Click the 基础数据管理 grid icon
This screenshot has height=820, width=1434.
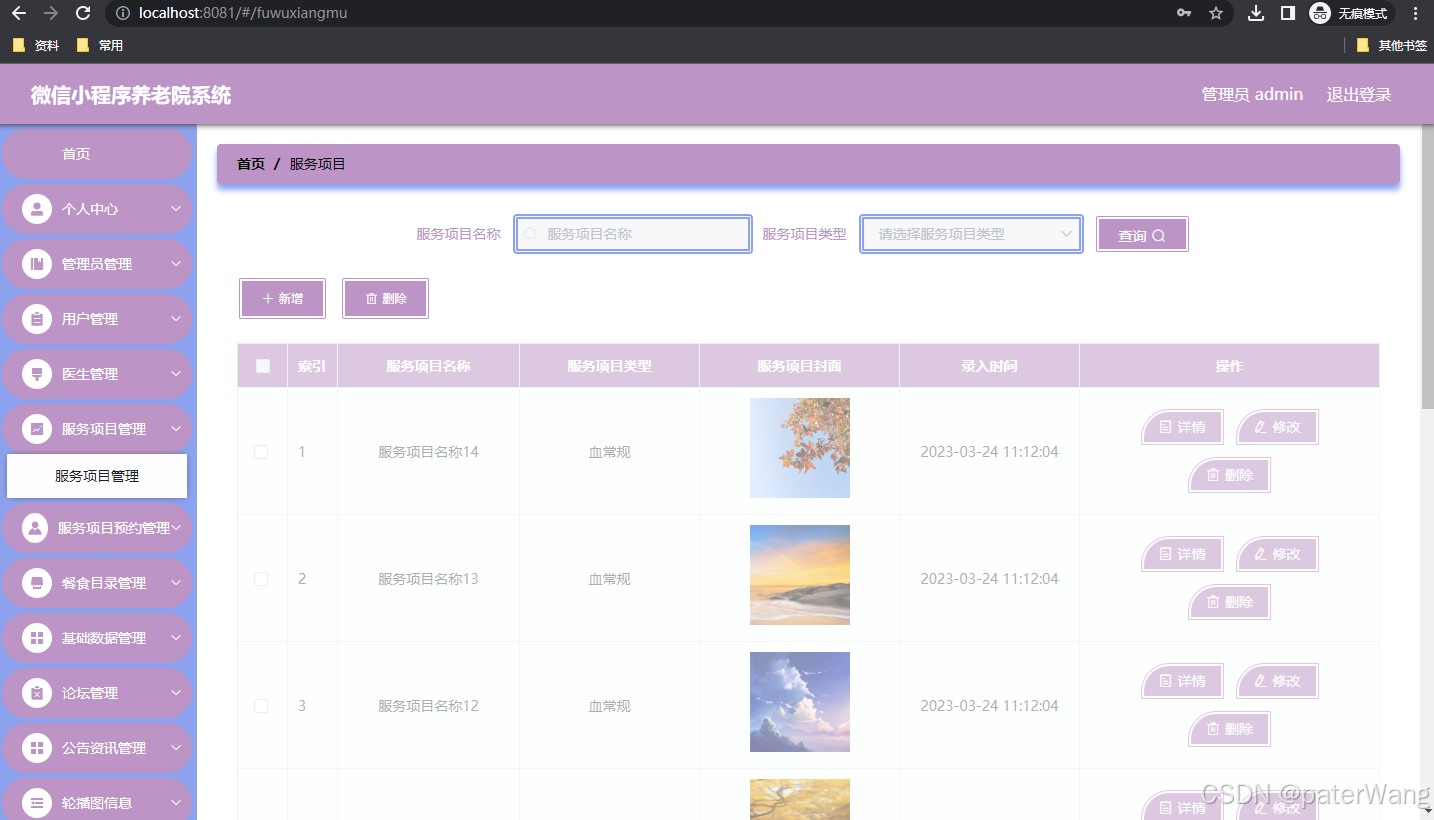point(37,638)
